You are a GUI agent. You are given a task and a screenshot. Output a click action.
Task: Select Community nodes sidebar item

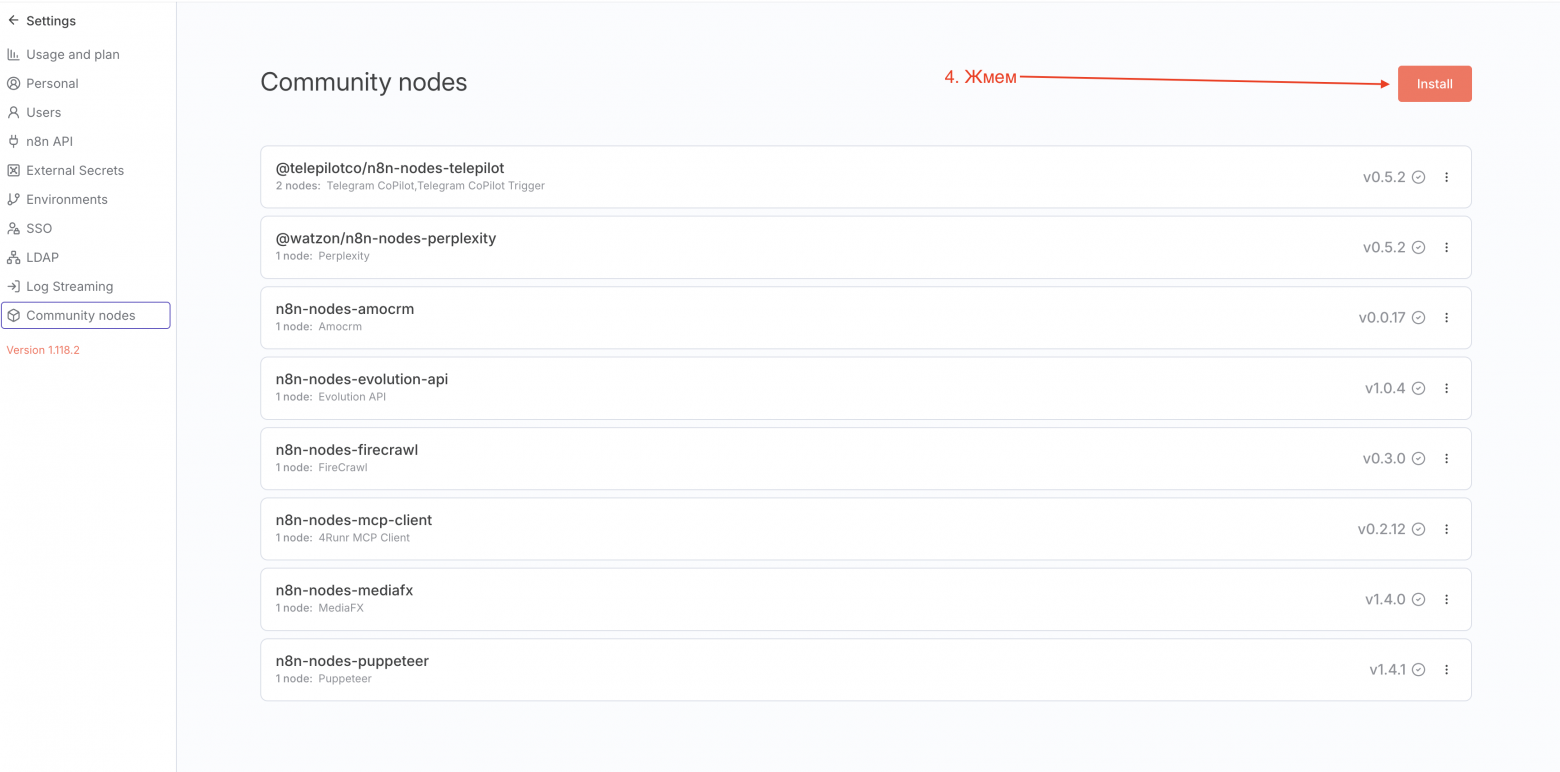(x=80, y=316)
